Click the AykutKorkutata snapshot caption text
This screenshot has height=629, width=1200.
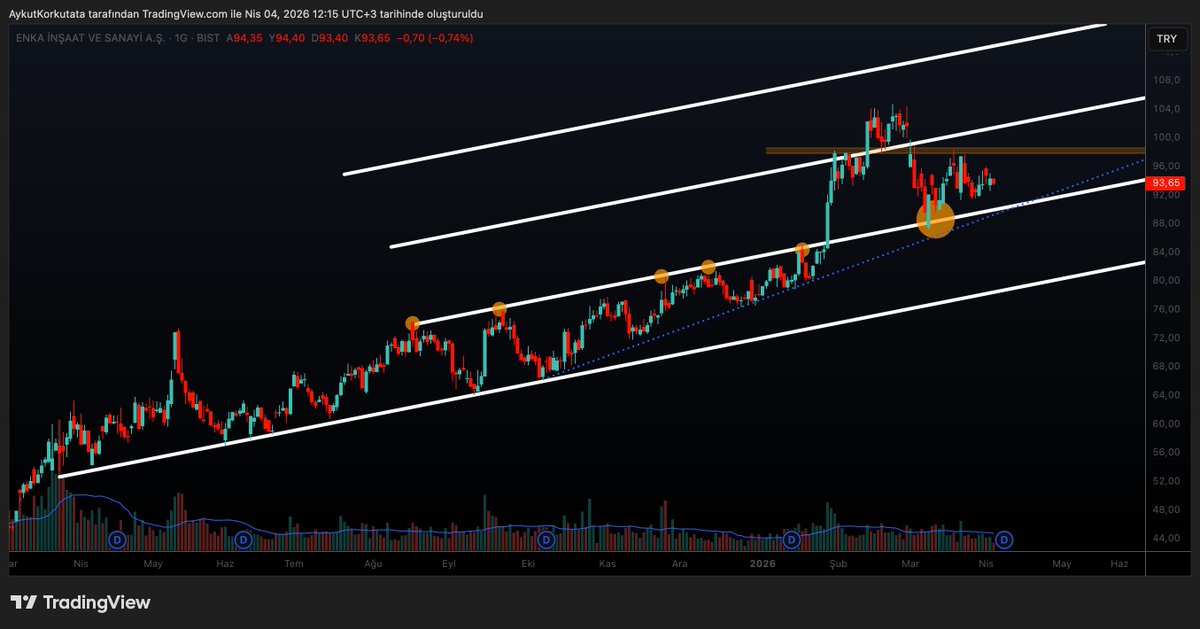click(246, 14)
